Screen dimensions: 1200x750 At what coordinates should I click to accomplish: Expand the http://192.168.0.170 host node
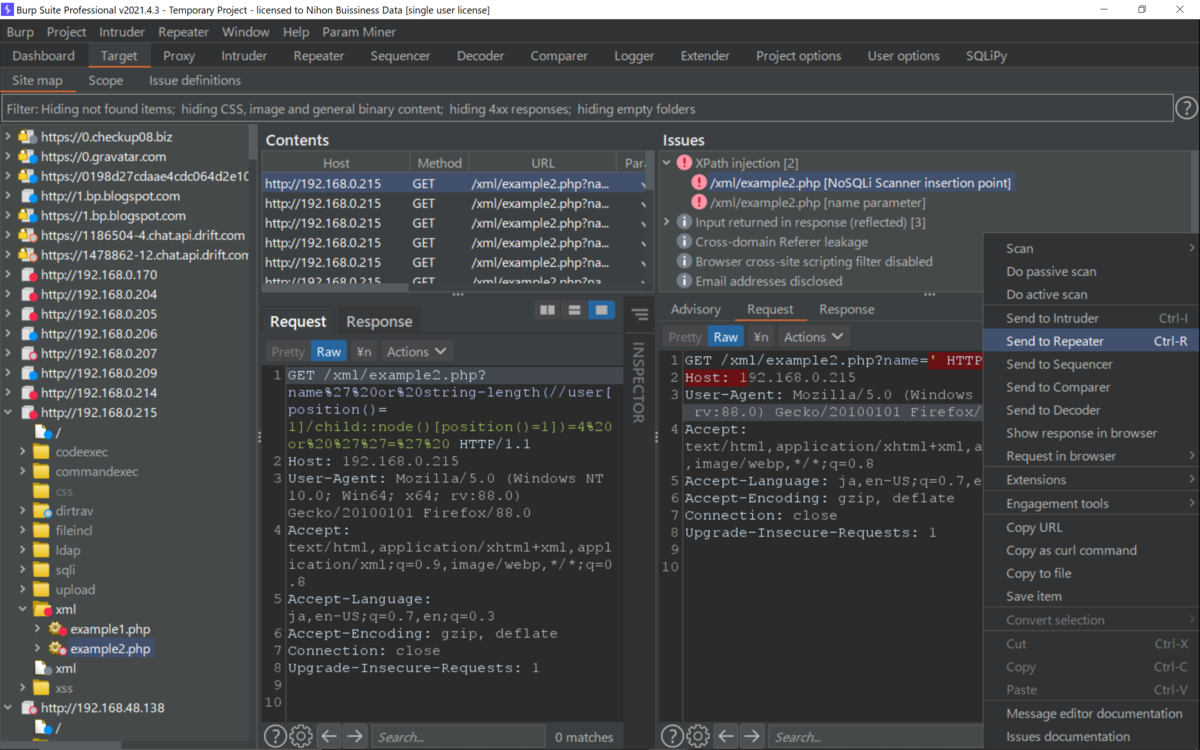9,275
